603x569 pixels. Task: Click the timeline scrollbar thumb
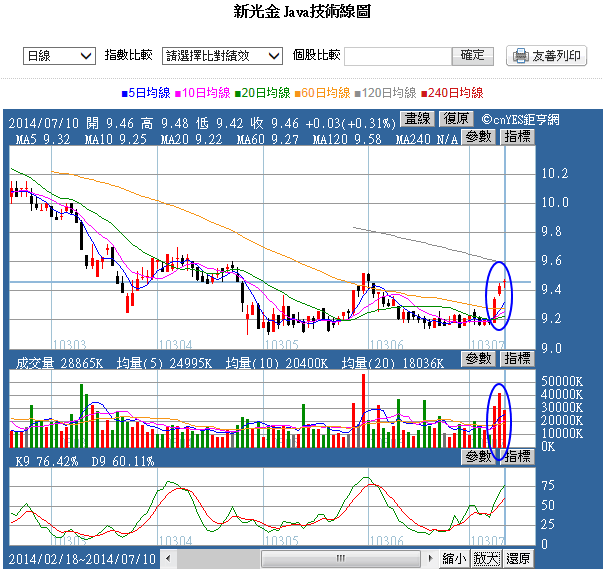coord(341,558)
